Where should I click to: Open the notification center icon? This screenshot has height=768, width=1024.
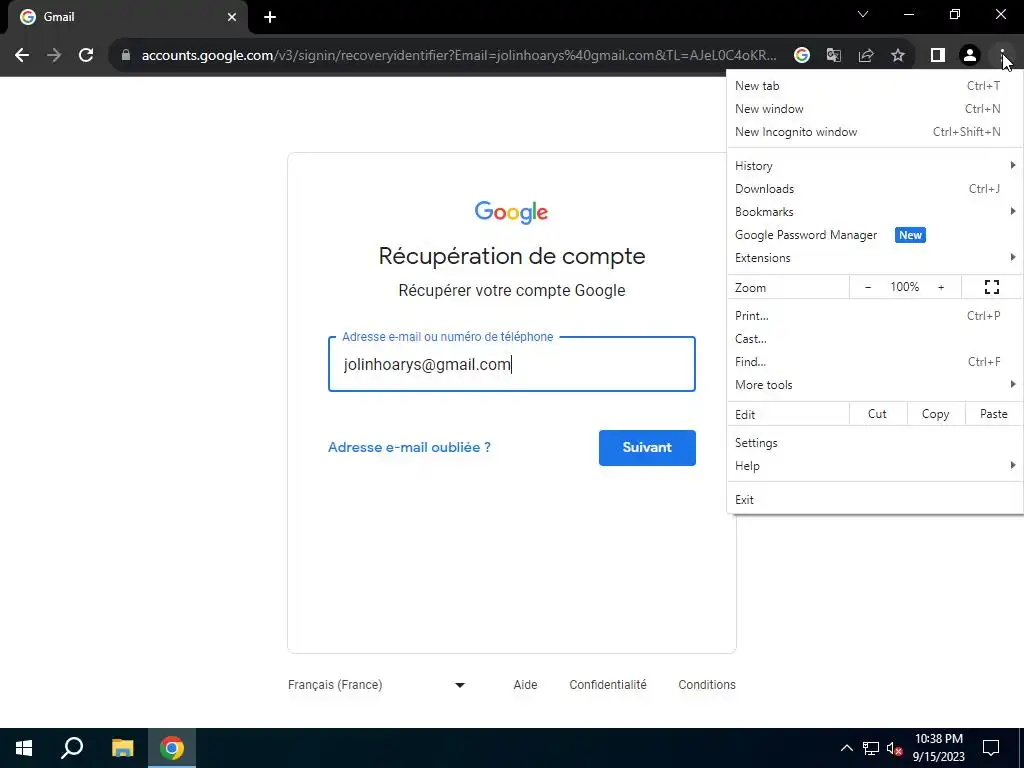(x=991, y=748)
